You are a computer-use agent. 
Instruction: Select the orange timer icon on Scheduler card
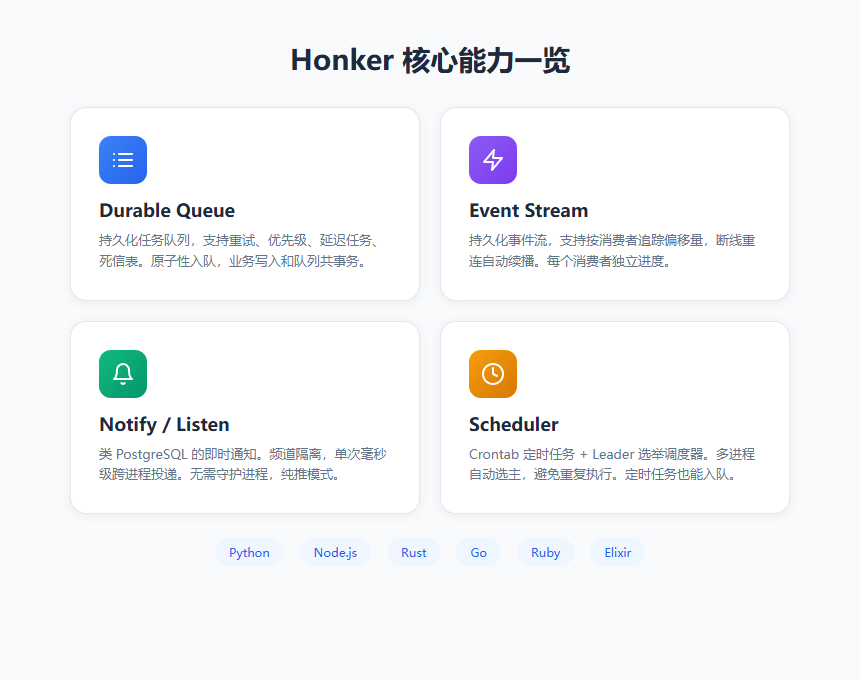click(x=492, y=374)
